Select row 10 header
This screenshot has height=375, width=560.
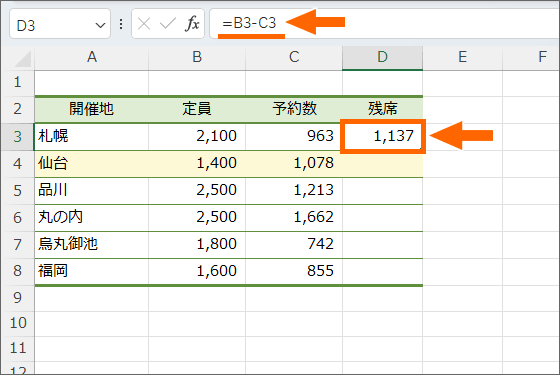coord(18,324)
